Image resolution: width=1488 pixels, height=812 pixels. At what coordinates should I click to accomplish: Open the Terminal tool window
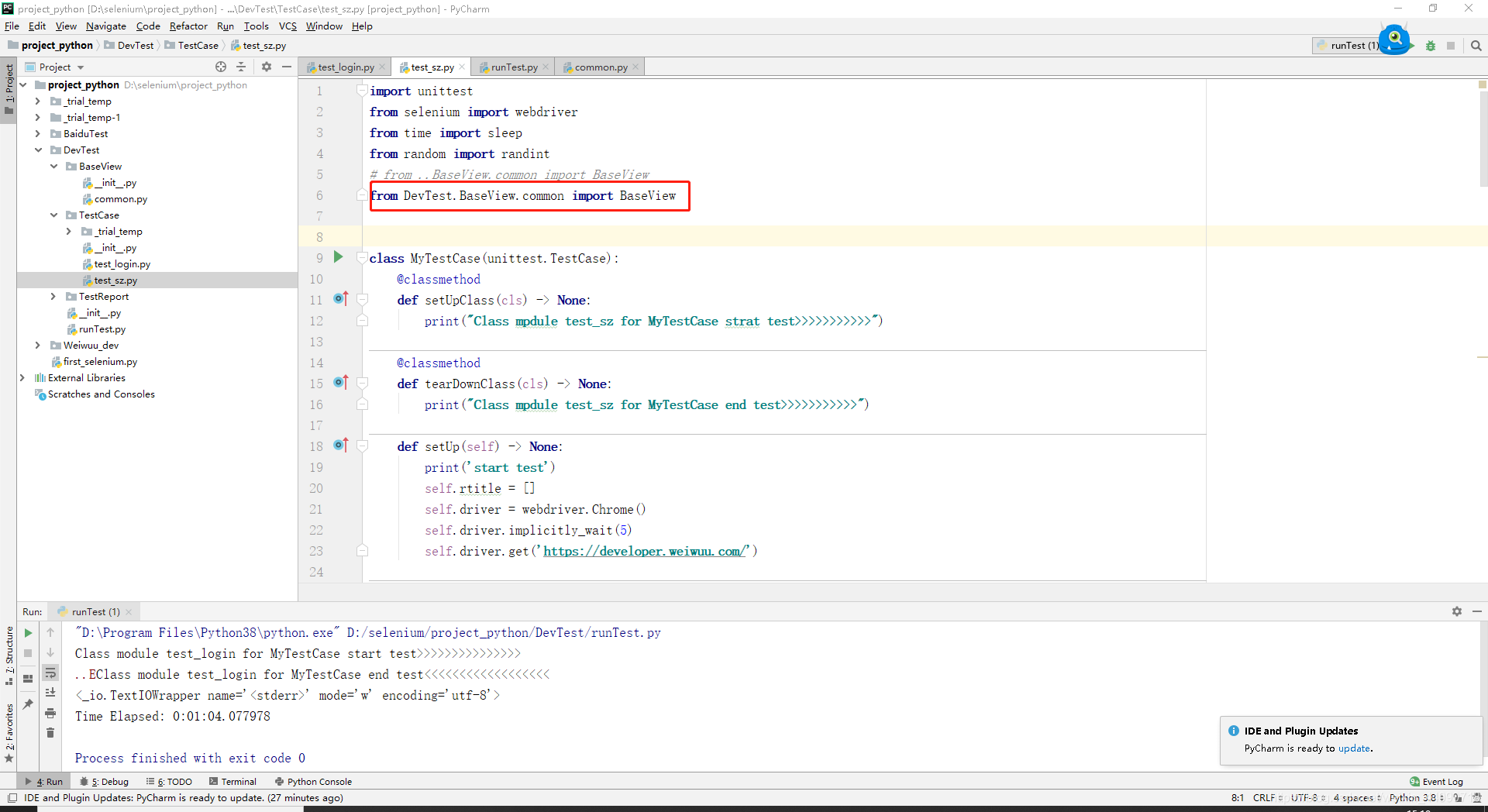232,782
